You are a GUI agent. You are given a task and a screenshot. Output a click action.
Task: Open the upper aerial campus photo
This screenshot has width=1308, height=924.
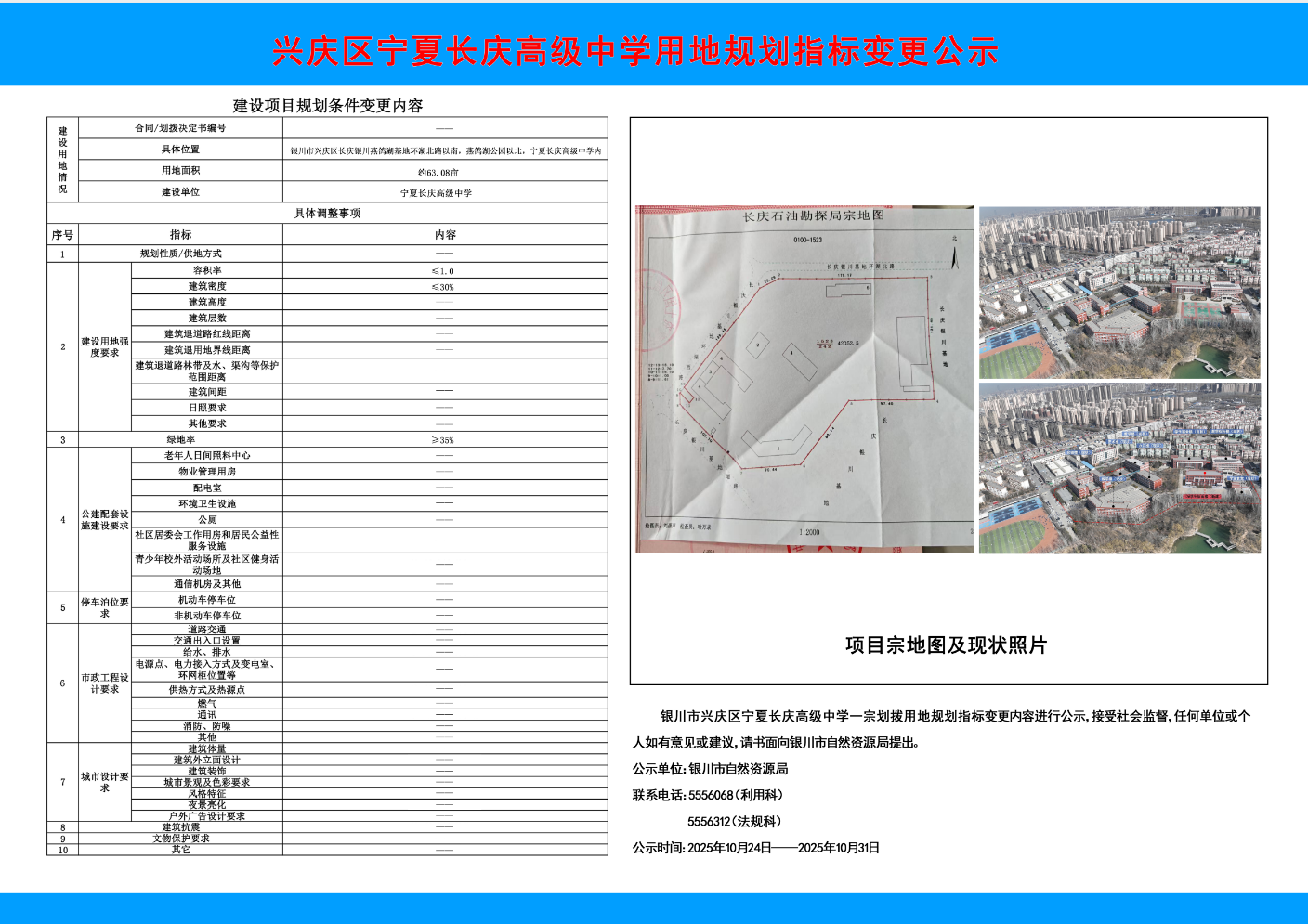pyautogui.click(x=1119, y=292)
